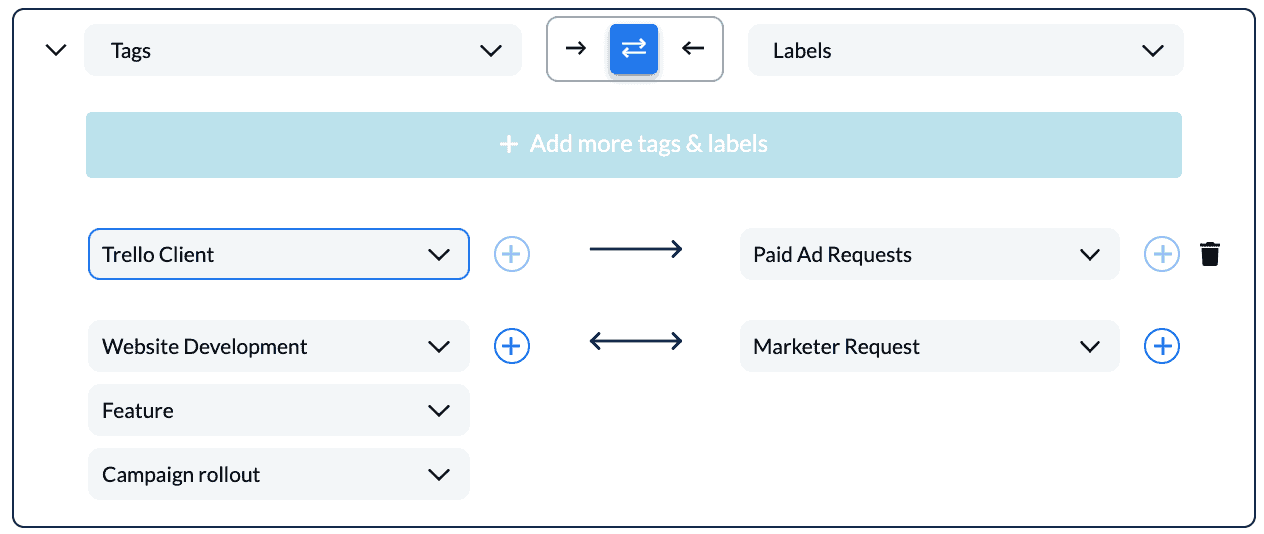Image resolution: width=1264 pixels, height=534 pixels.
Task: Select the two-way sync direction button
Action: pos(634,49)
